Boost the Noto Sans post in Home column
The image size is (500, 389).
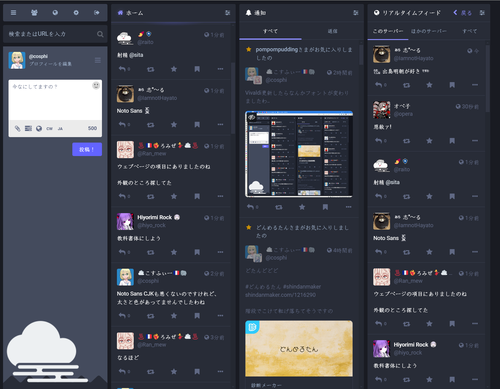pyautogui.click(x=151, y=125)
